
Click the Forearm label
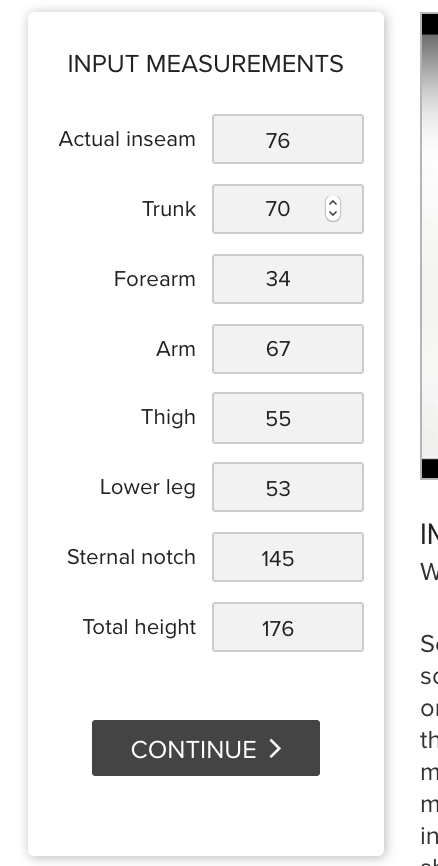155,279
